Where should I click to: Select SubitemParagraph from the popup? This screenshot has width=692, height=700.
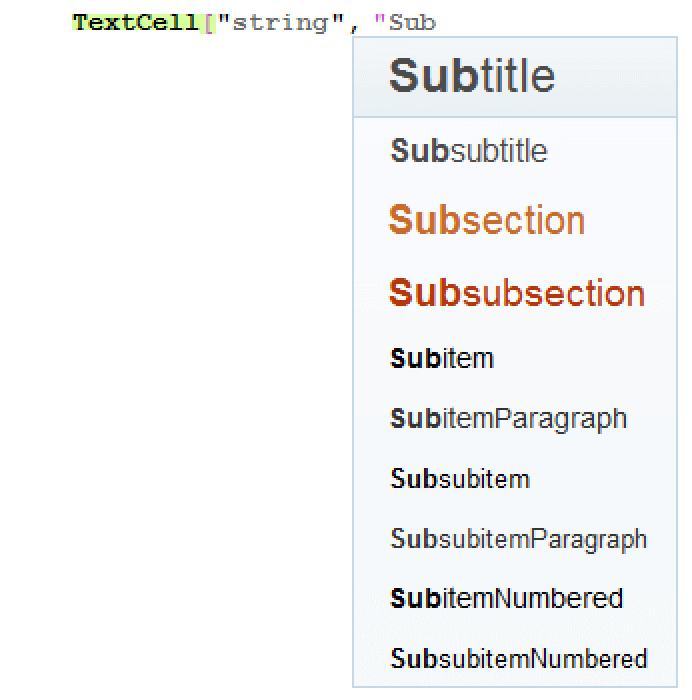(x=508, y=418)
